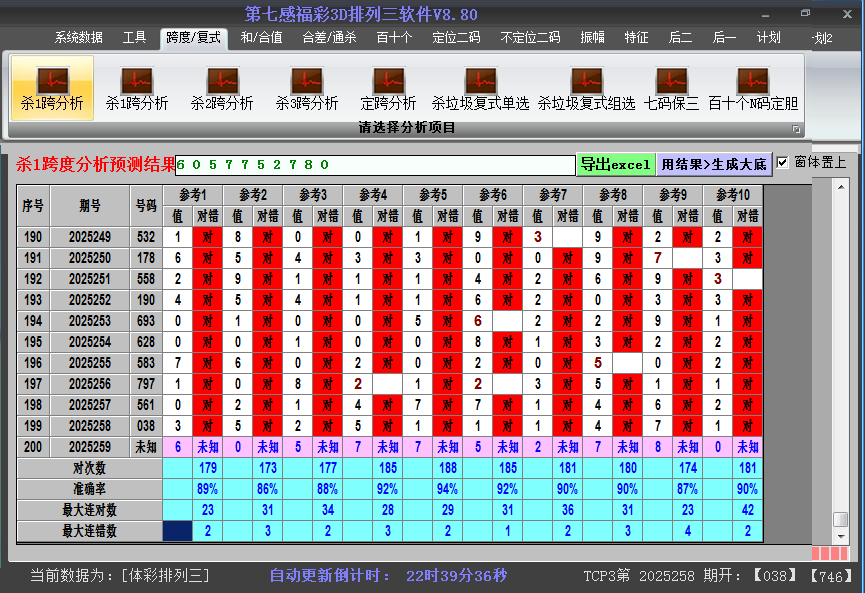This screenshot has height=593, width=865.
Task: Switch to the 振幅 tab
Action: click(x=592, y=38)
